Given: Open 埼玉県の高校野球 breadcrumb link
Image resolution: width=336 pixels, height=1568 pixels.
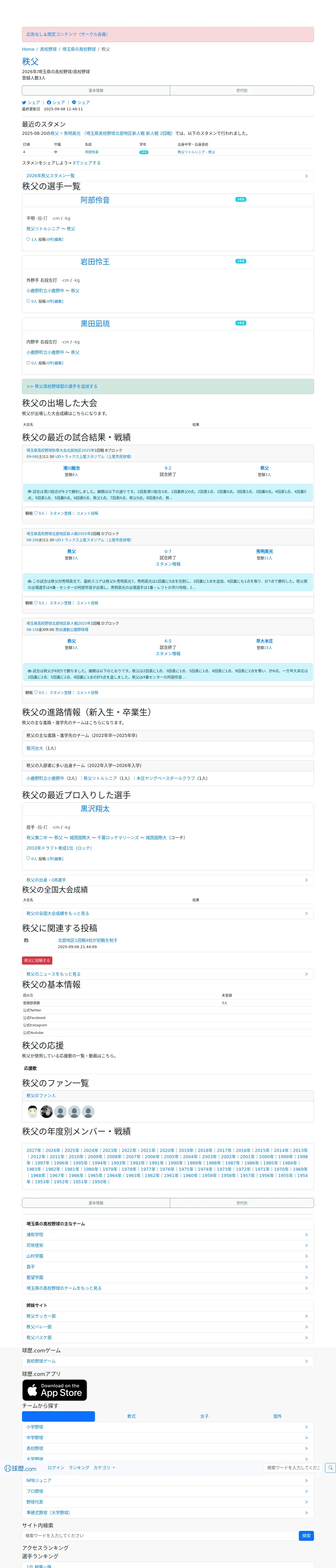Looking at the screenshot, I should pos(79,49).
